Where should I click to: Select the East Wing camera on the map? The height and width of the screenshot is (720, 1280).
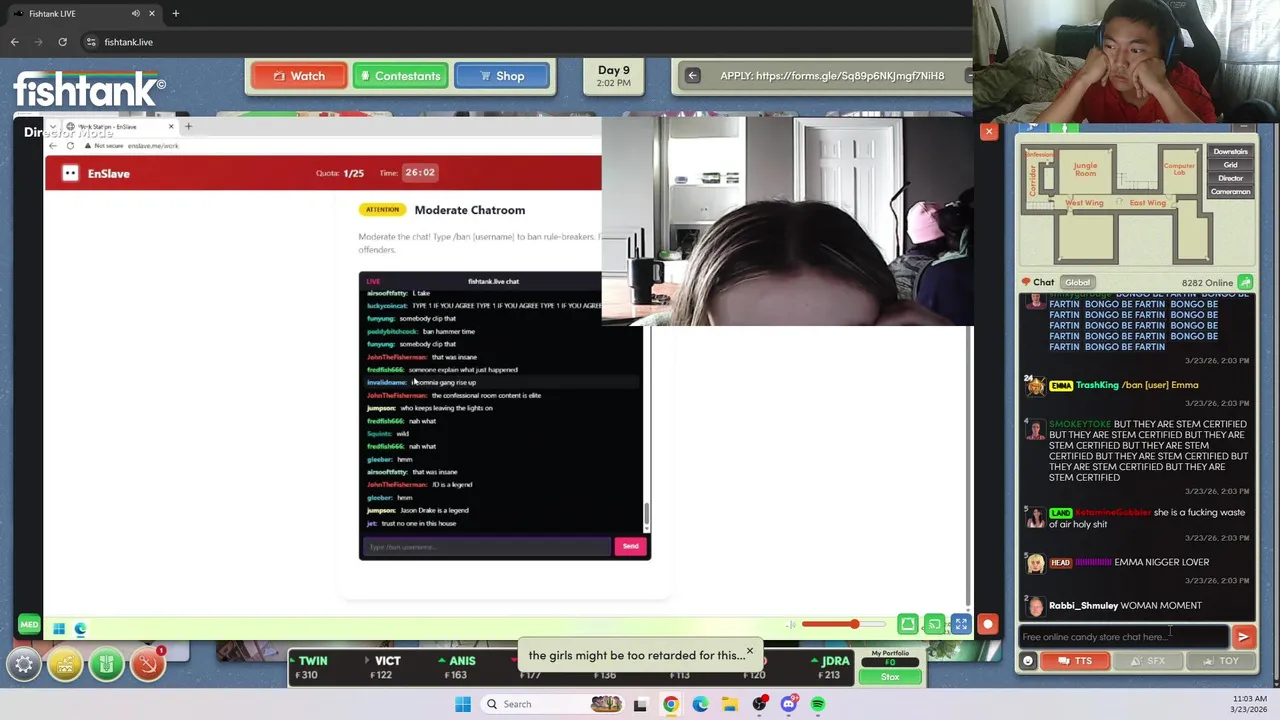(1147, 203)
